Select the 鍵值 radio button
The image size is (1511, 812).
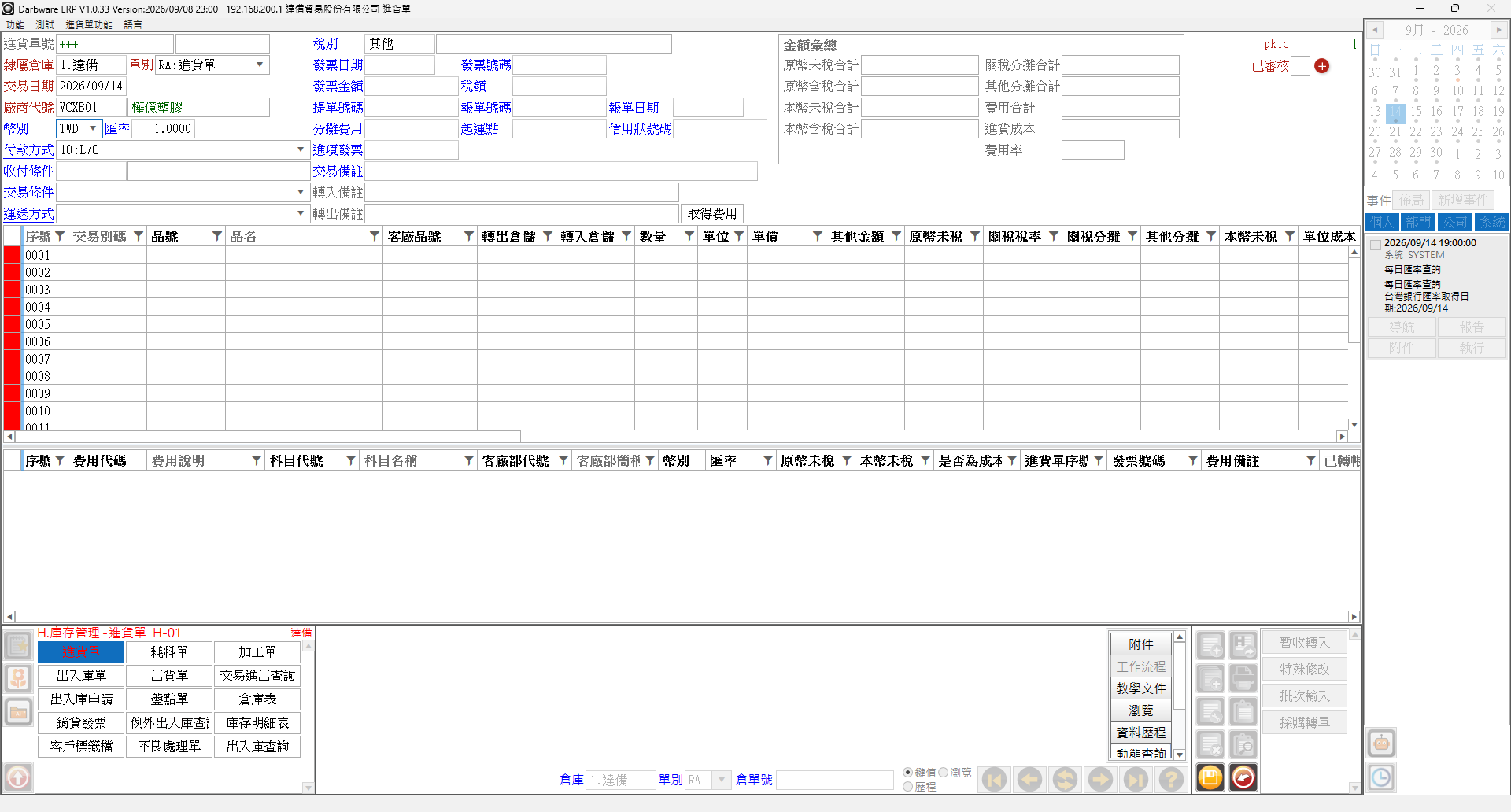pos(907,773)
